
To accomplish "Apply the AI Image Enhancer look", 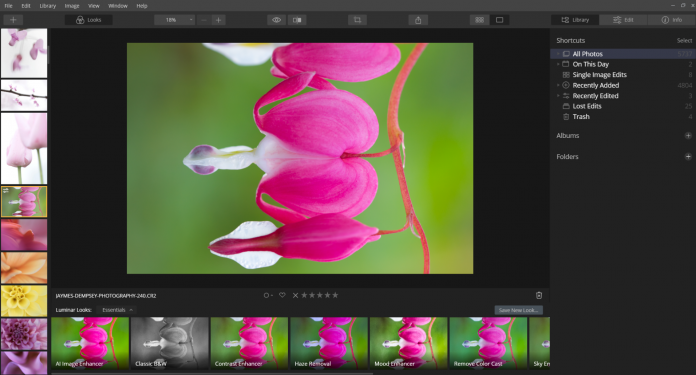I will point(90,343).
